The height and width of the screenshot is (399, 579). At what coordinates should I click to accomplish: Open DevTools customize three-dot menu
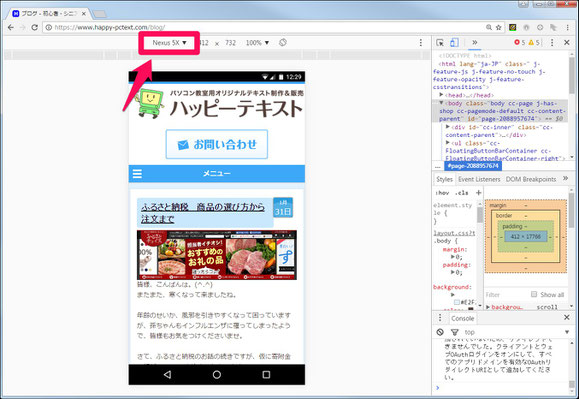552,43
